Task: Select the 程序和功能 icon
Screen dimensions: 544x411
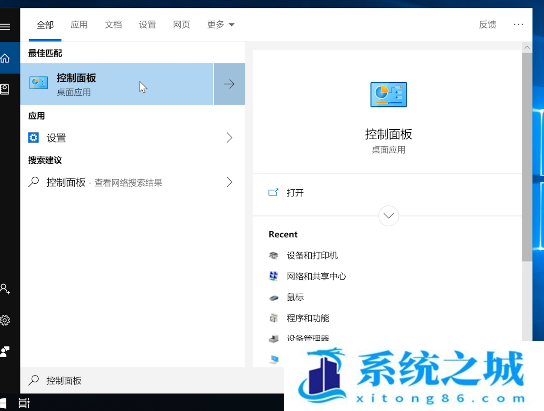Action: (273, 318)
